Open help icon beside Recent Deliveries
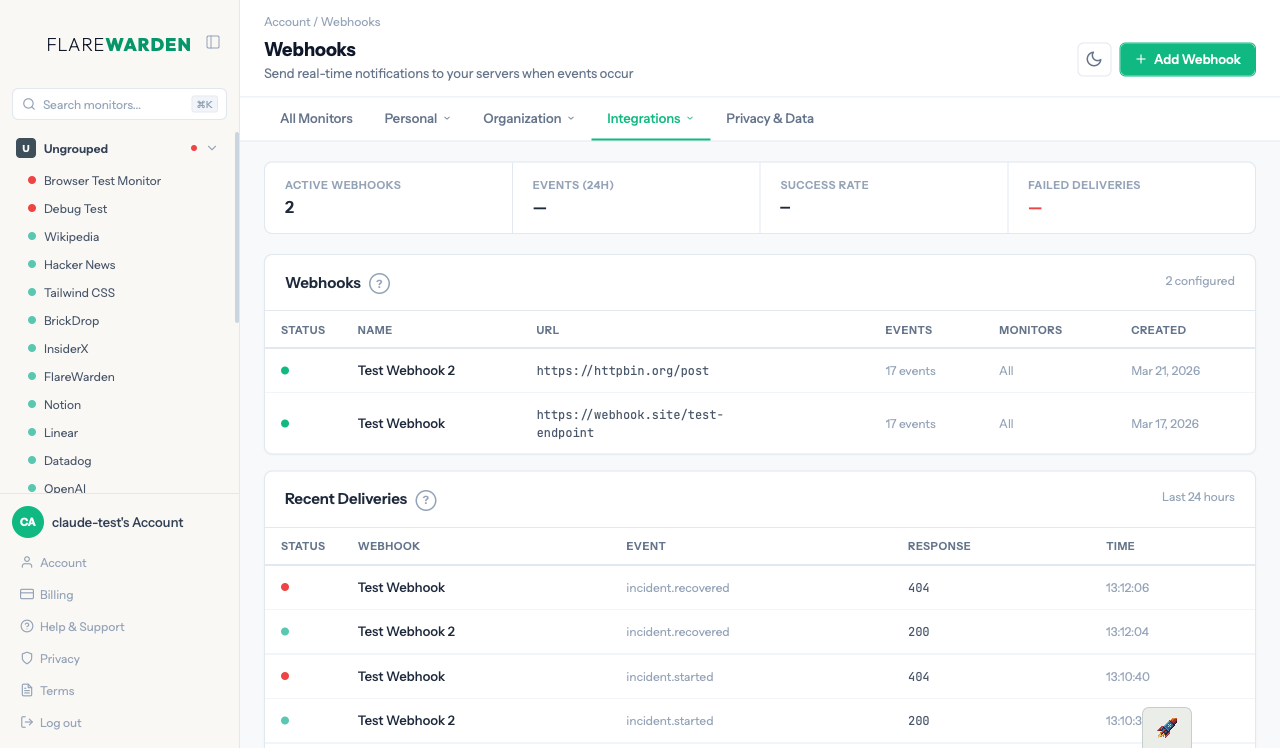Screen dimensions: 1280x748 [426, 500]
